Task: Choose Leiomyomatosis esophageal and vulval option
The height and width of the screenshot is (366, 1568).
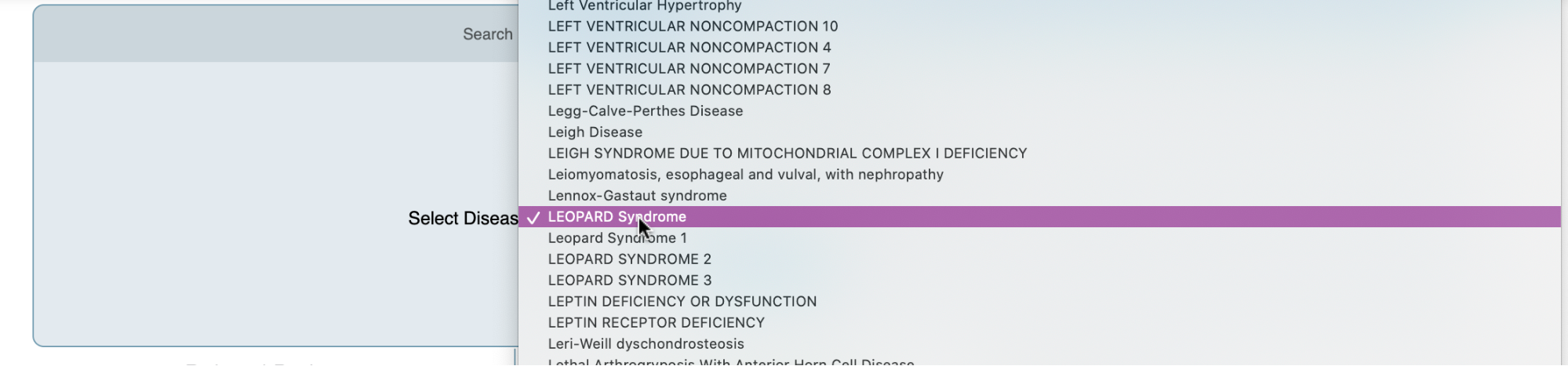Action: click(1039, 174)
